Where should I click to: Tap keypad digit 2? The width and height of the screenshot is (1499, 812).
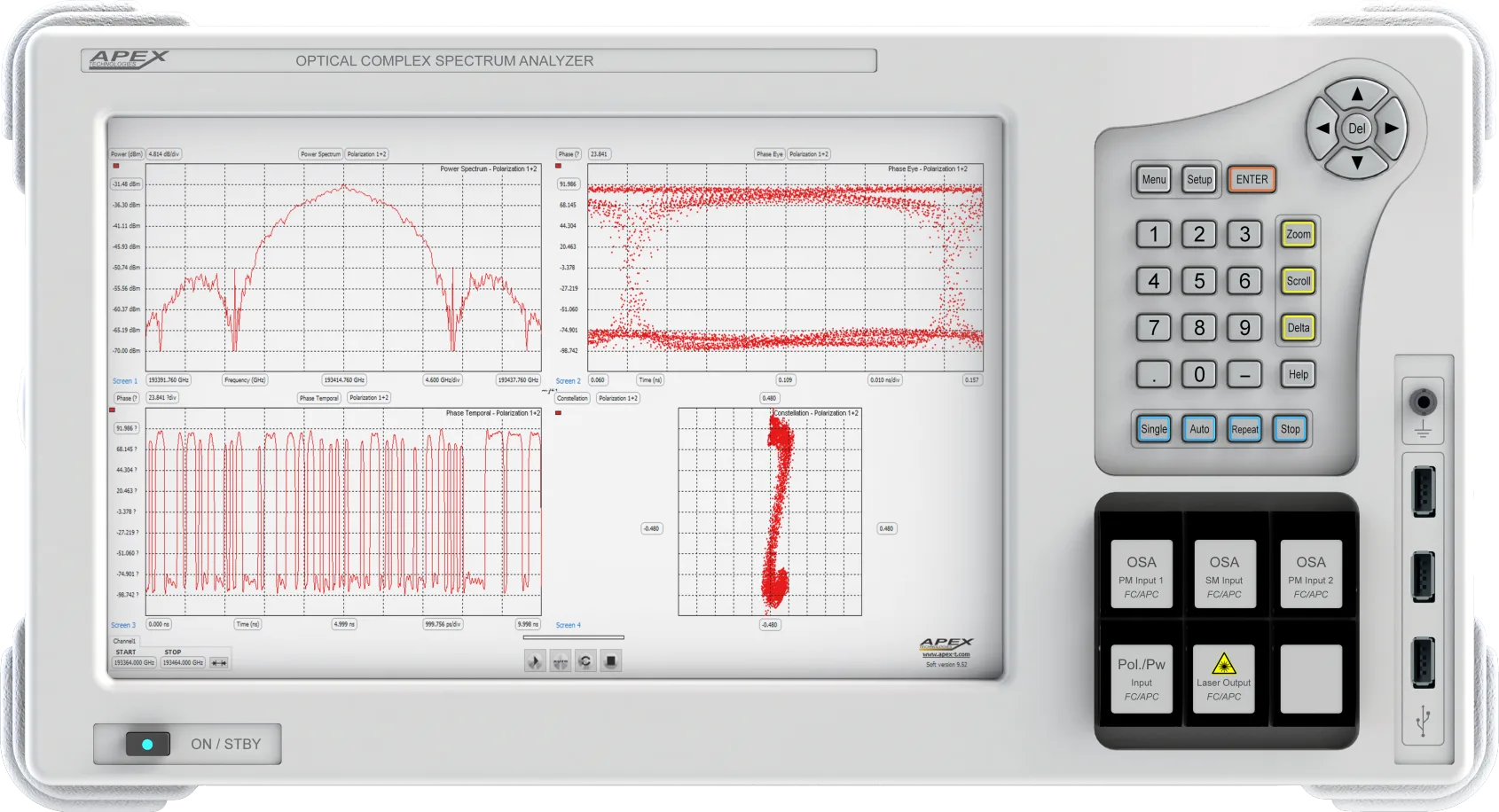(x=1199, y=235)
